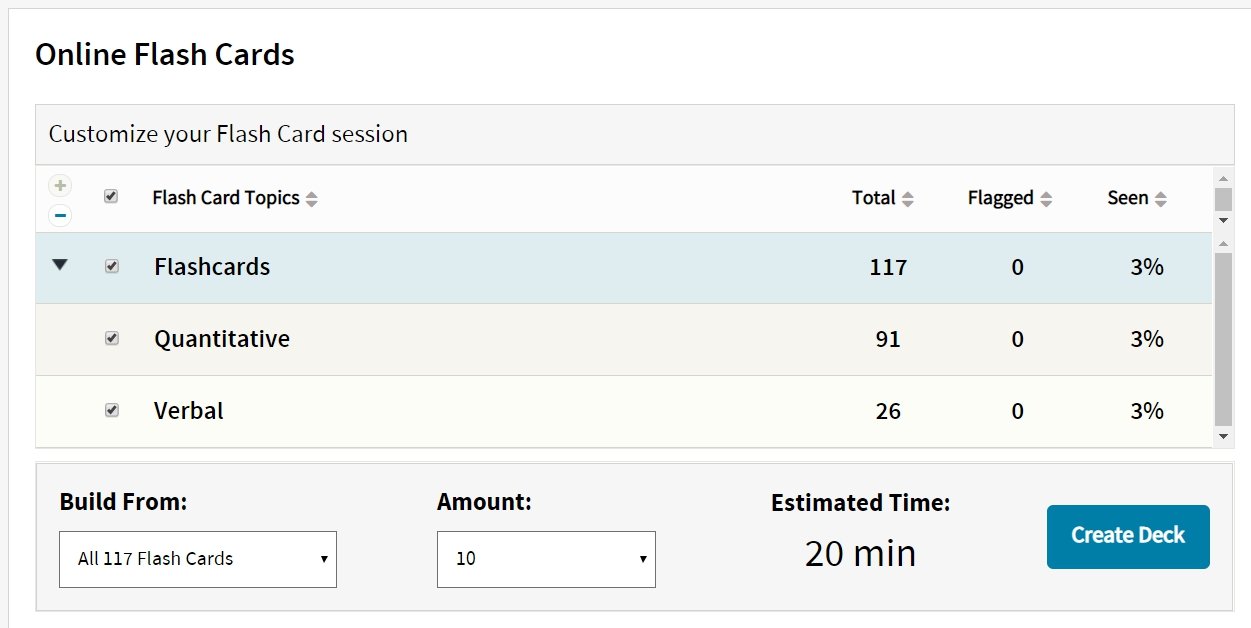Screen dimensions: 1251x628
Task: Click header scrollbar up arrow
Action: tap(1223, 177)
